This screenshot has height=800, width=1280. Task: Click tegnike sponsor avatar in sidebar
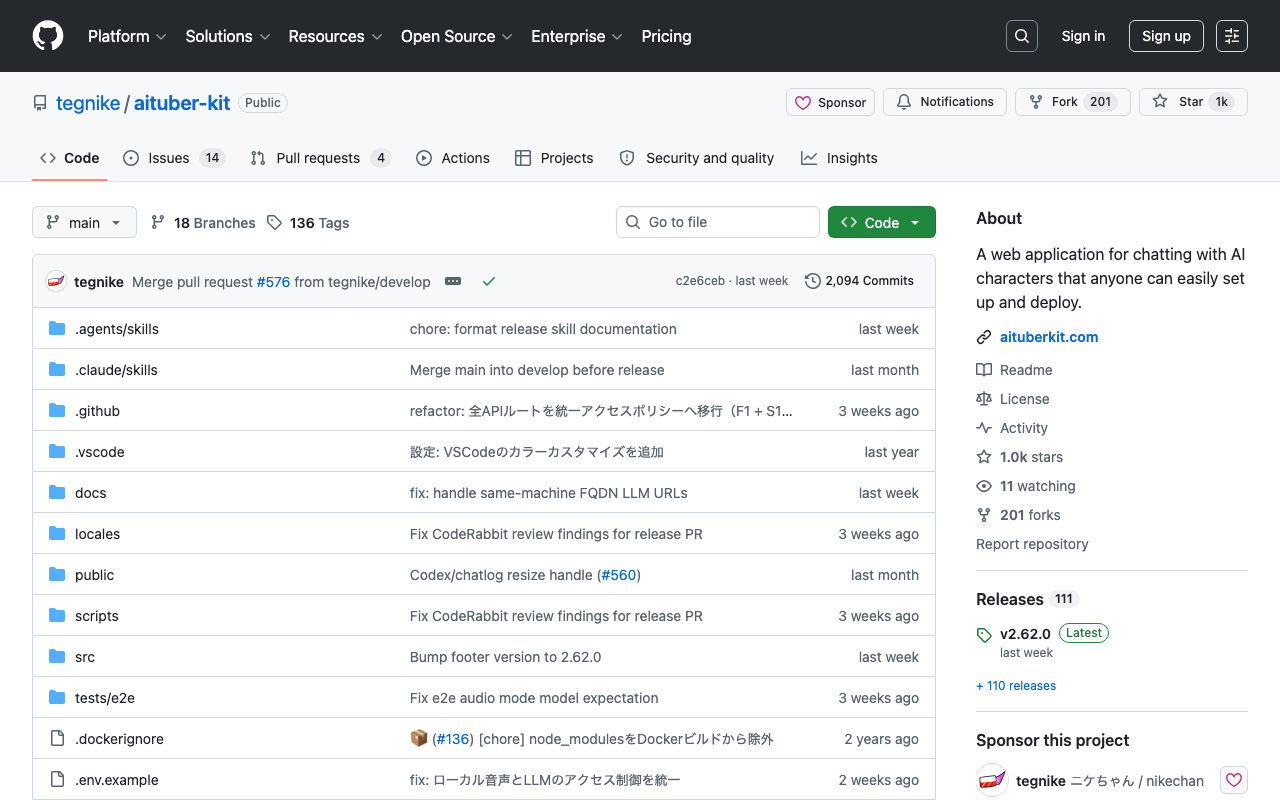(x=992, y=781)
